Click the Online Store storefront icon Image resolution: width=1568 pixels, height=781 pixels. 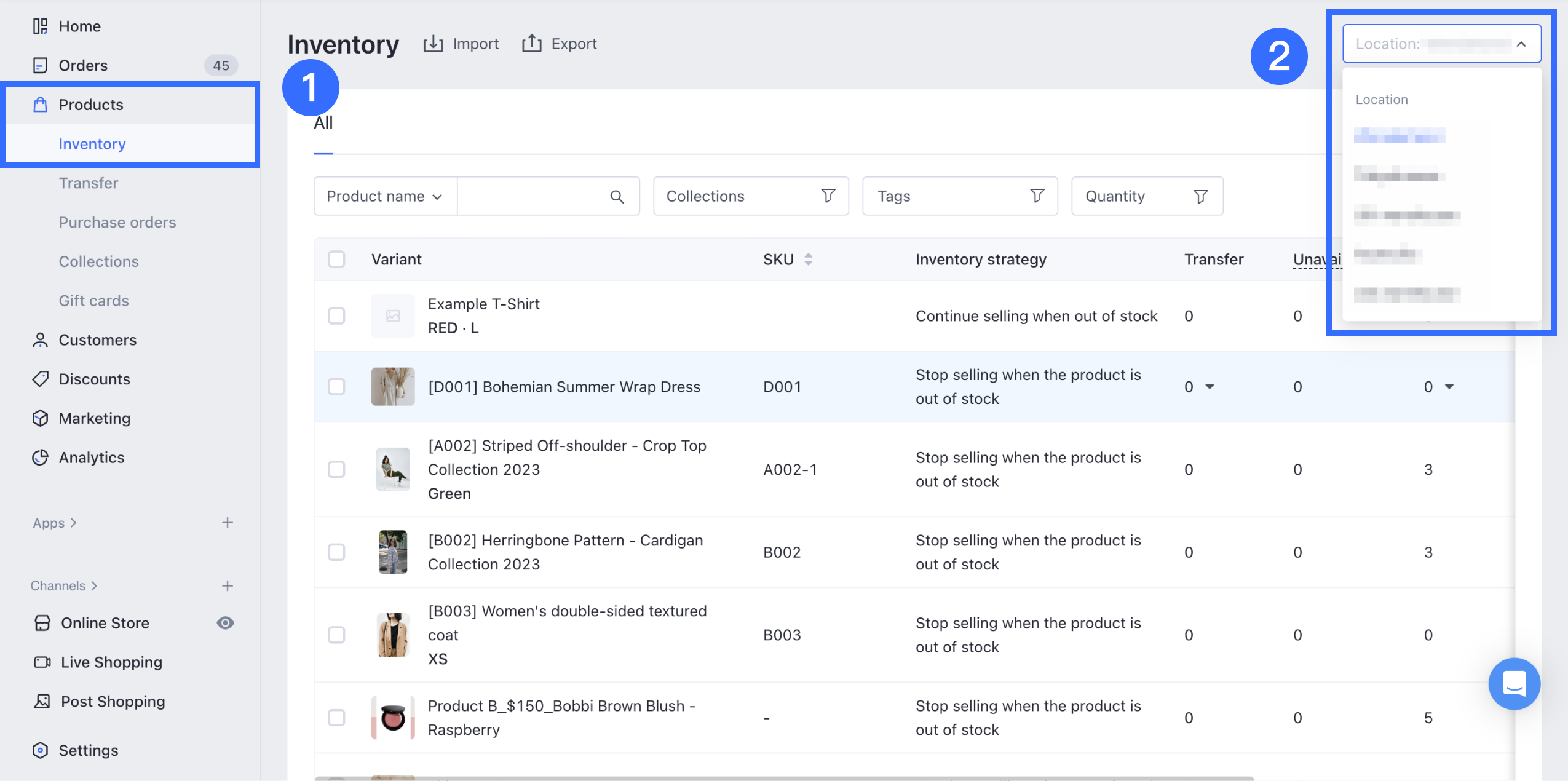[42, 623]
